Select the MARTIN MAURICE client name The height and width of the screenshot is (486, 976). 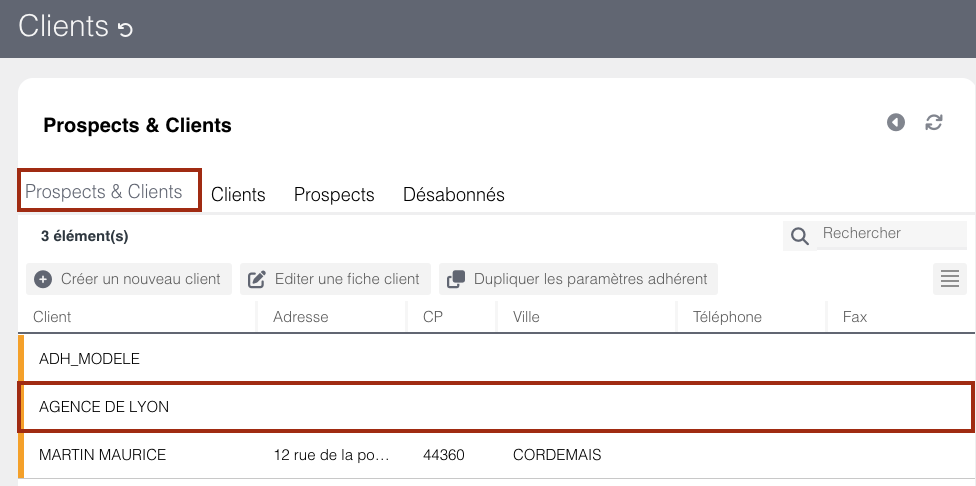click(103, 455)
